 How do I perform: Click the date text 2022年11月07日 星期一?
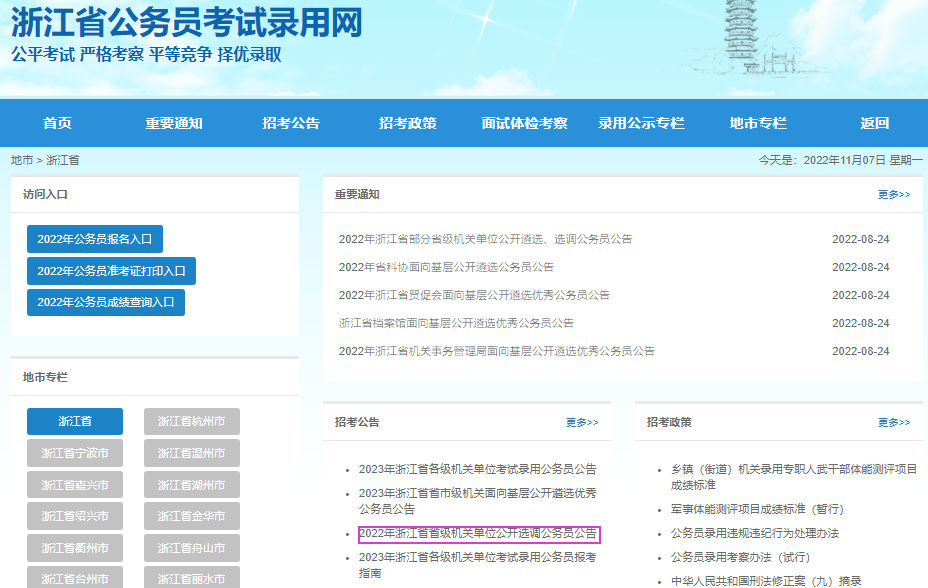point(863,160)
